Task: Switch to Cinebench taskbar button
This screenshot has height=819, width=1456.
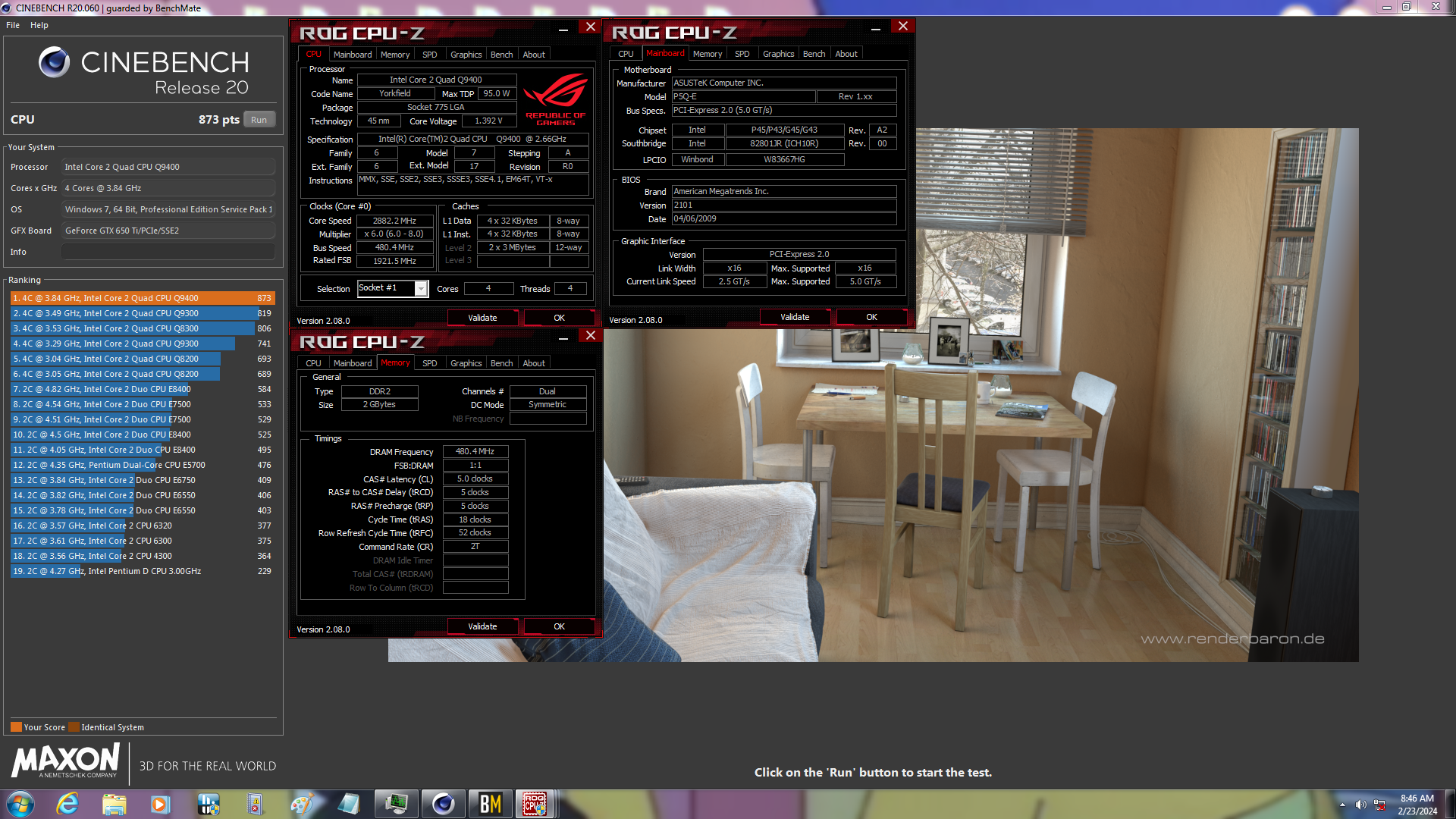Action: click(444, 804)
